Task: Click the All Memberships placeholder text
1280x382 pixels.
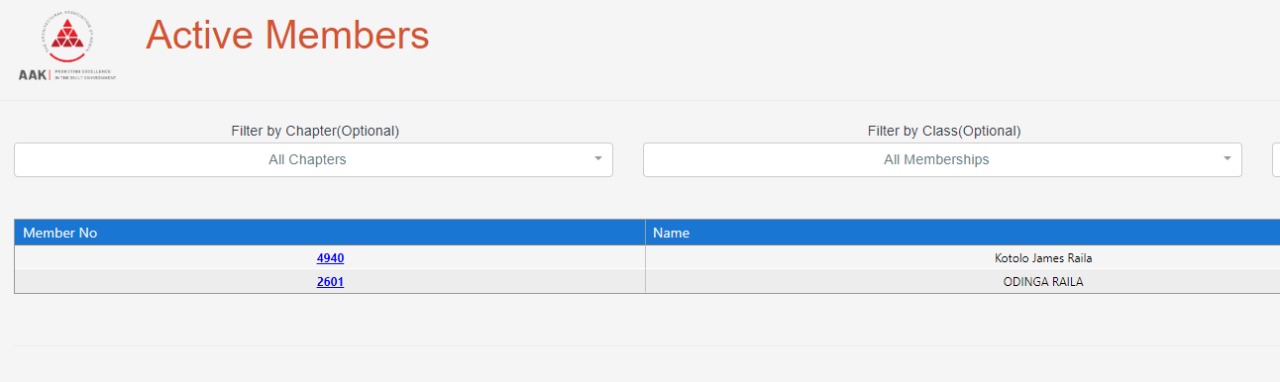Action: [936, 160]
